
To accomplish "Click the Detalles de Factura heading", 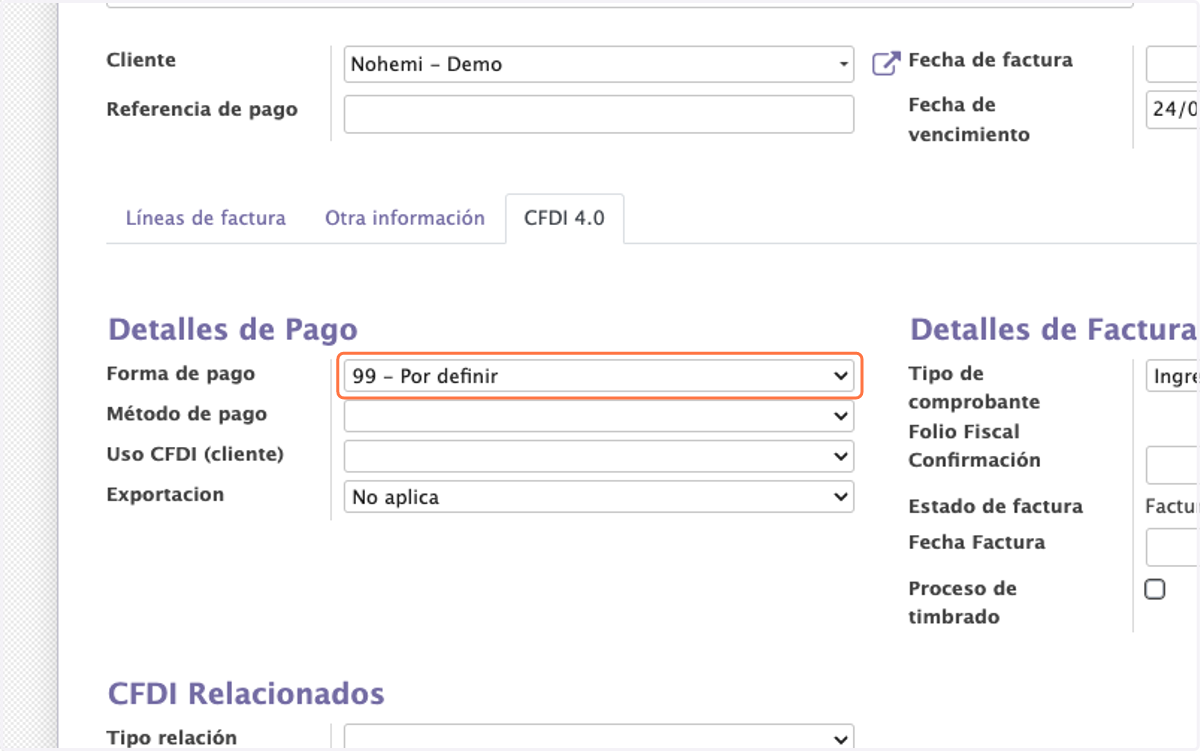I will tap(1053, 329).
